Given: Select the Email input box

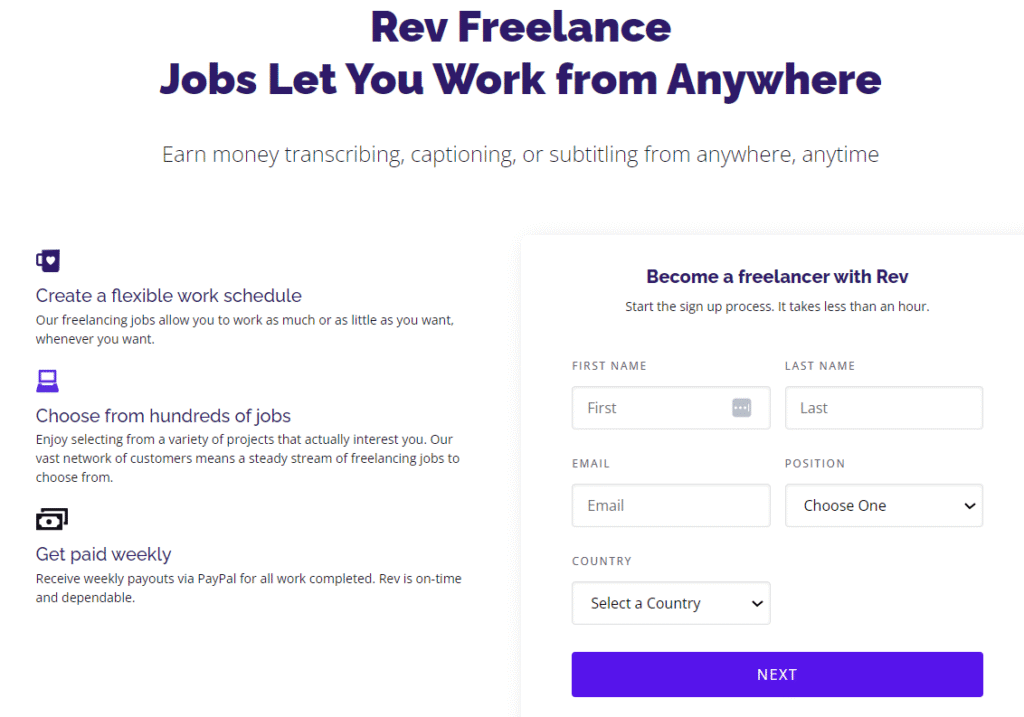Looking at the screenshot, I should coord(671,506).
